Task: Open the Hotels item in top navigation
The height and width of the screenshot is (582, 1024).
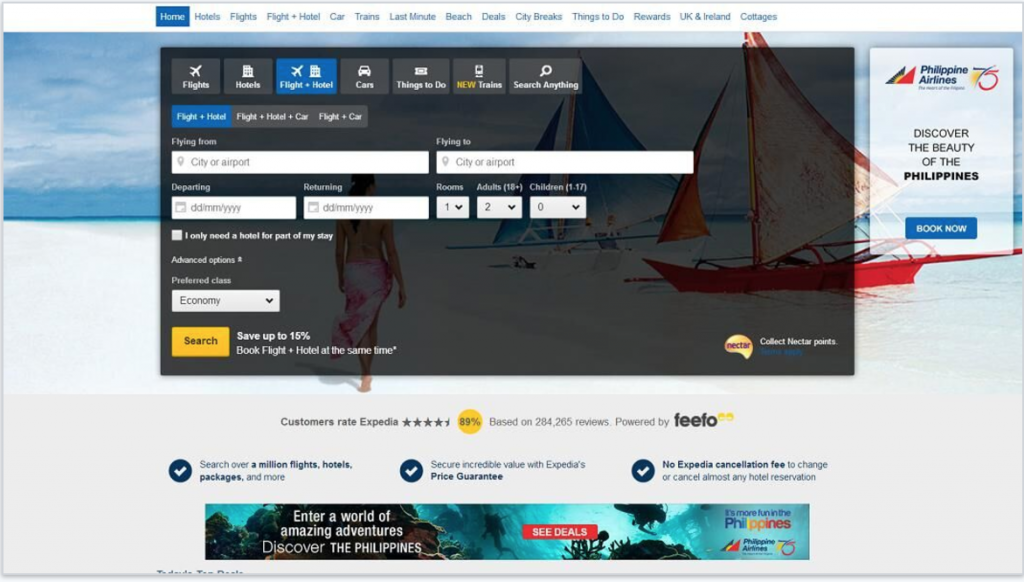Action: [x=207, y=16]
